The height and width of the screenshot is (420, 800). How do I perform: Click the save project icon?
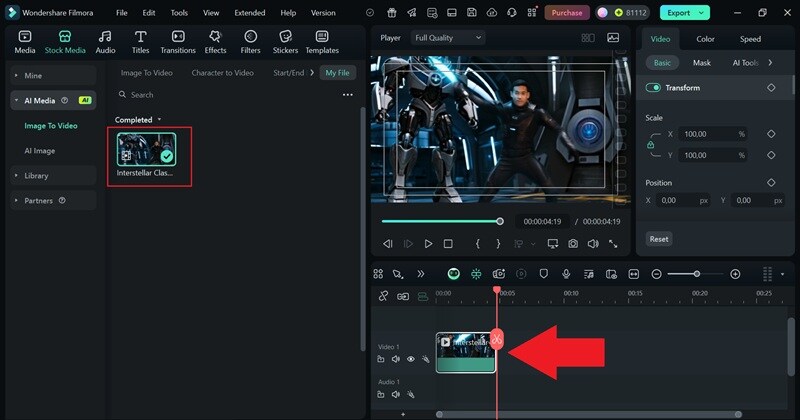click(x=471, y=13)
